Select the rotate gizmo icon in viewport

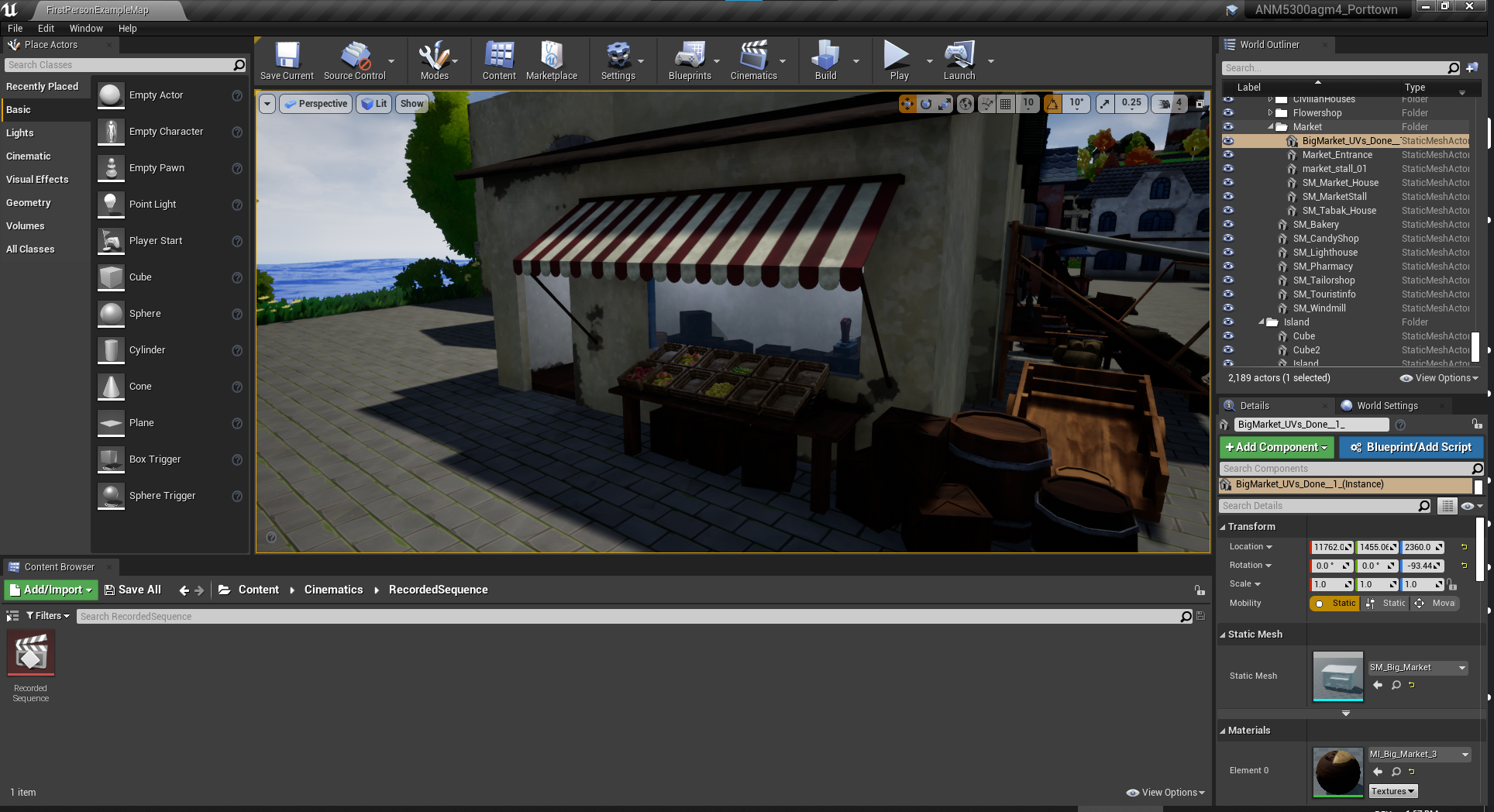(x=926, y=104)
